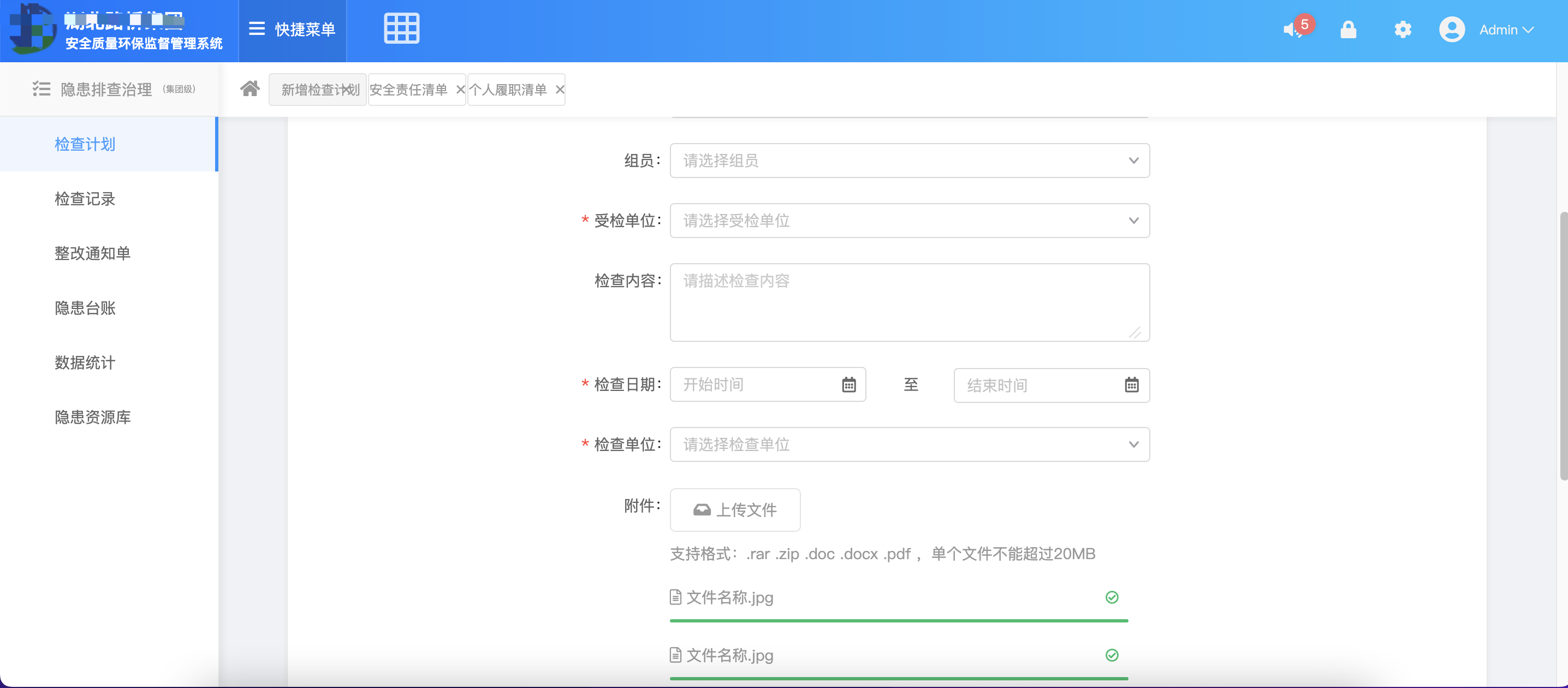Focus the 检查内容 text area
This screenshot has height=688, width=1568.
tap(910, 302)
